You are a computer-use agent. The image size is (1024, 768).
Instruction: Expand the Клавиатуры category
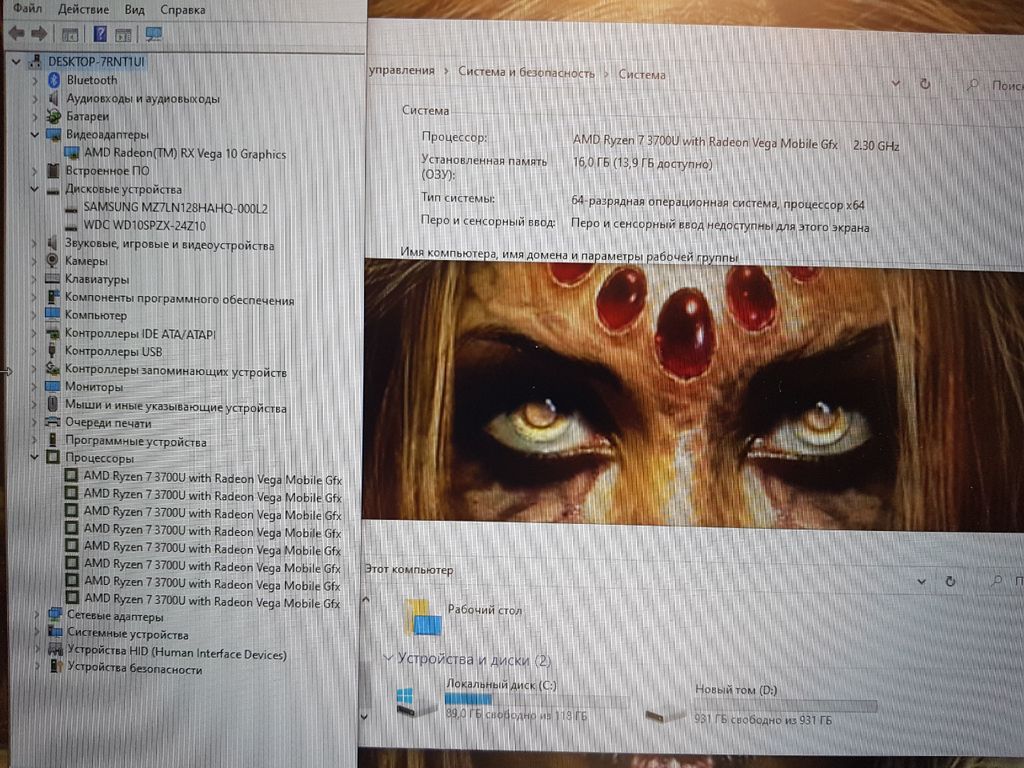(x=34, y=279)
